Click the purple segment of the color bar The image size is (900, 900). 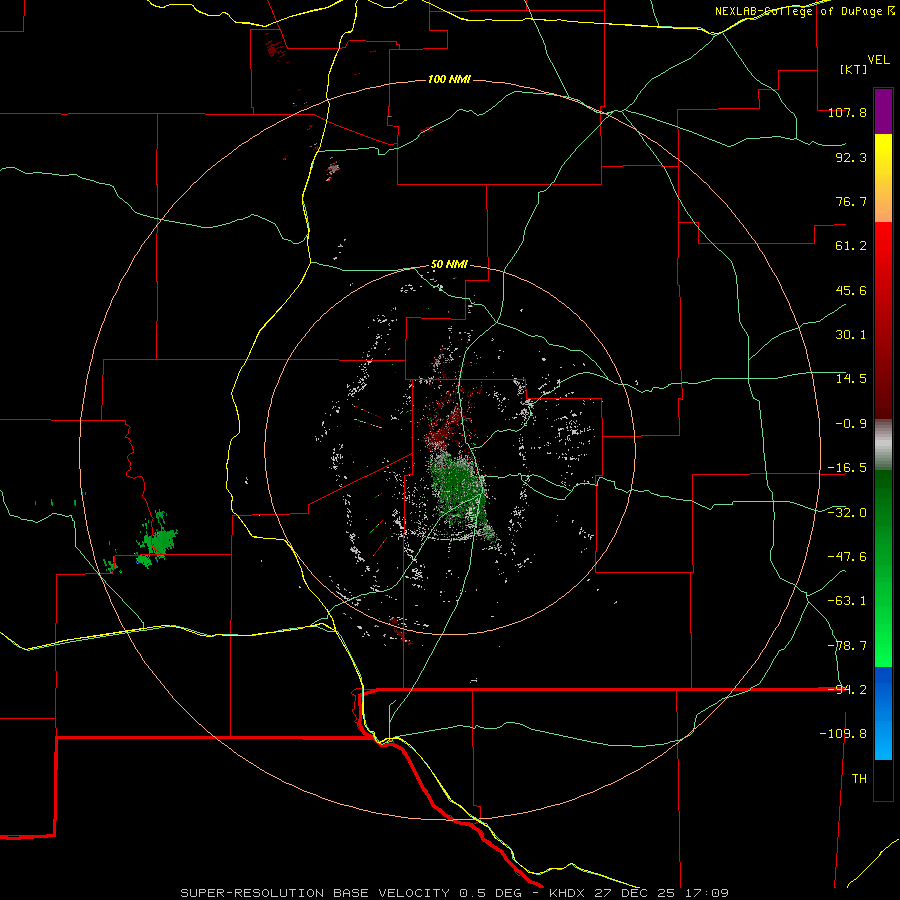point(883,111)
